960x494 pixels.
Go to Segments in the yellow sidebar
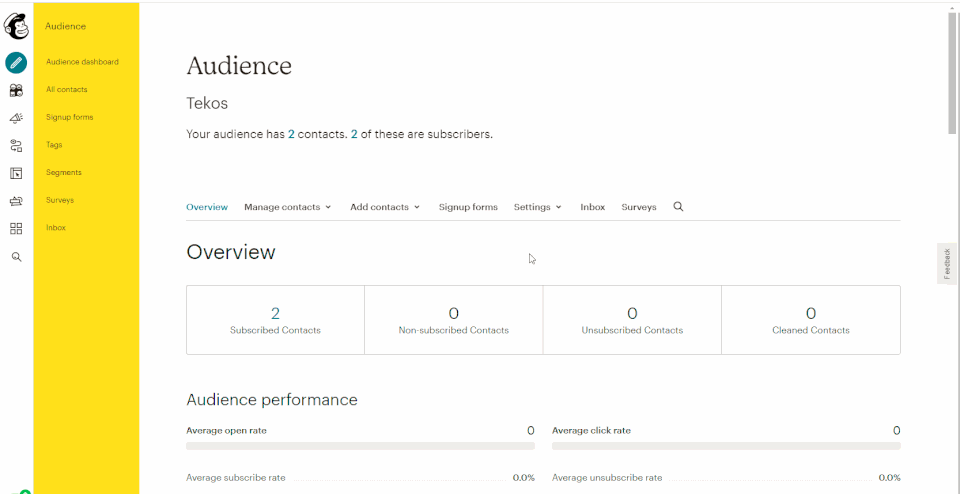(x=64, y=173)
